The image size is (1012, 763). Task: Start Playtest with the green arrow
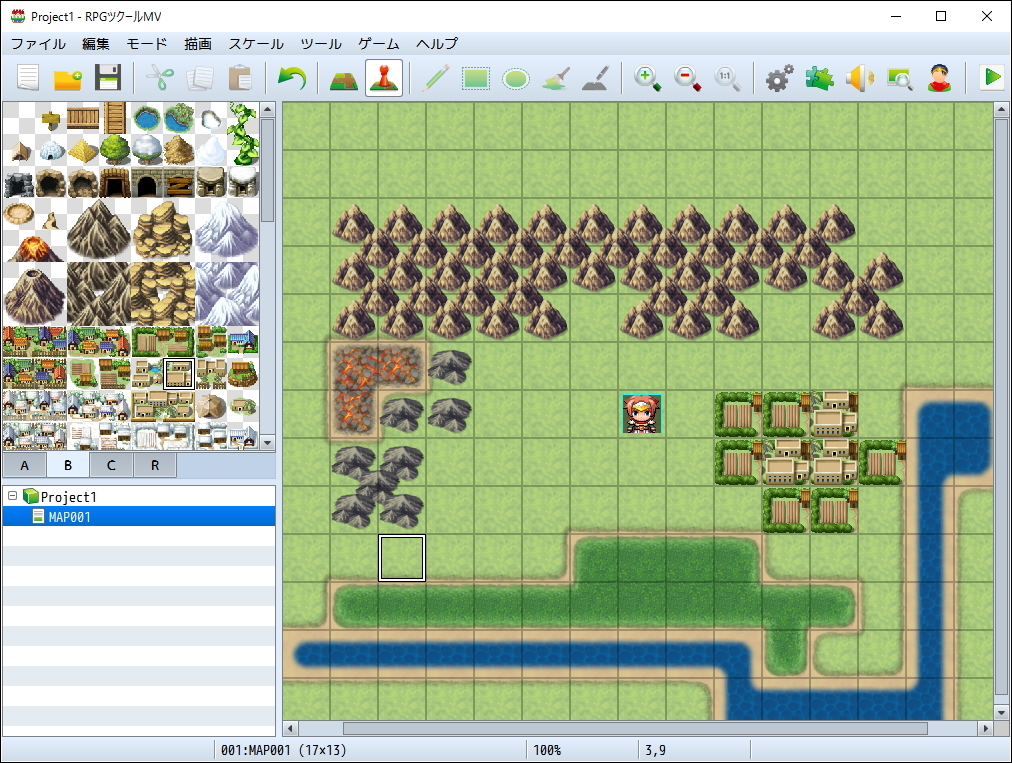pos(992,78)
